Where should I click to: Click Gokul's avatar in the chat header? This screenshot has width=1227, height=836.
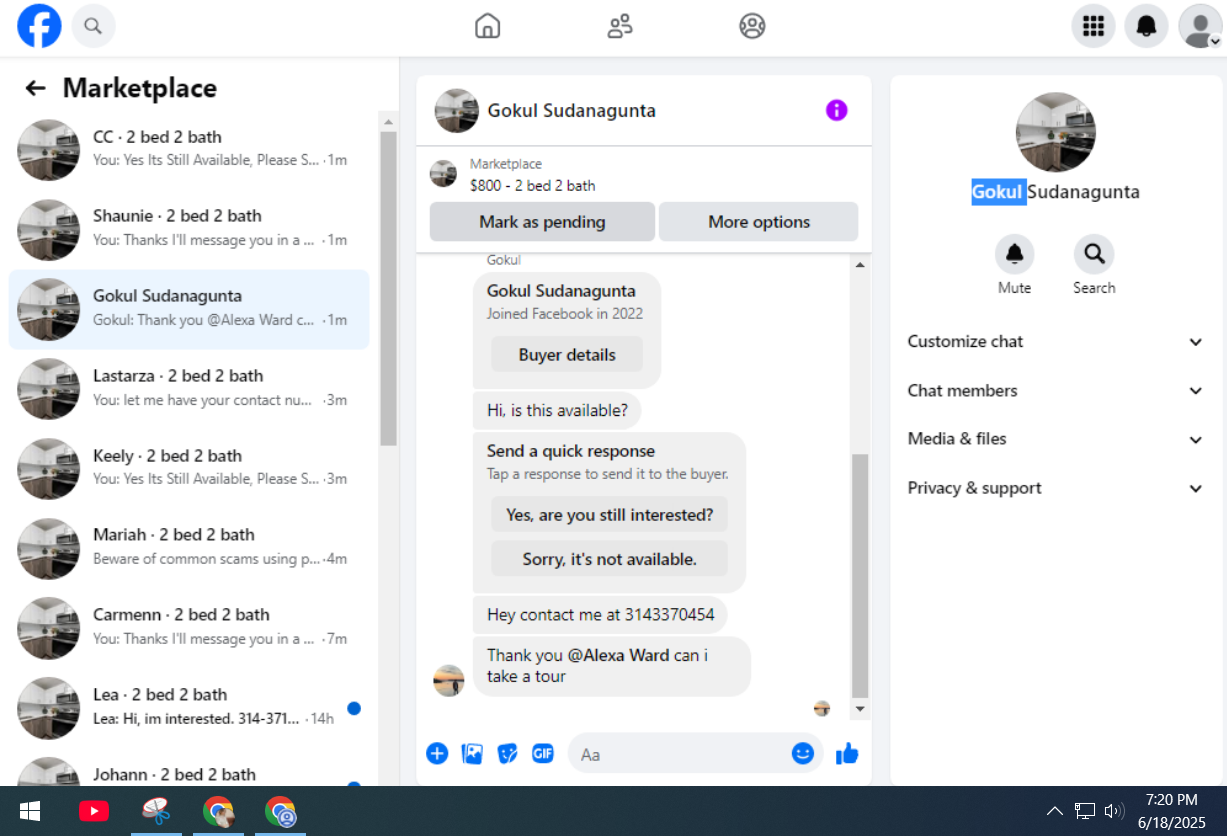point(456,110)
